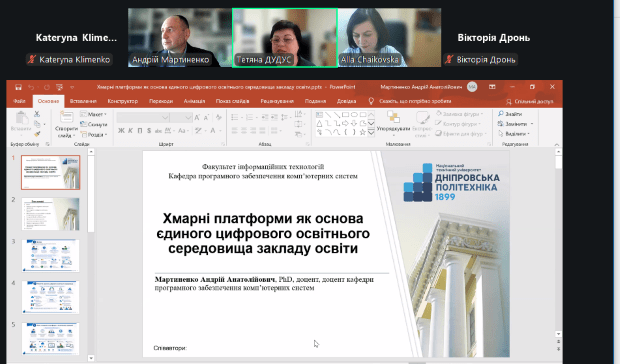
Task: Toggle Italic (К) formatting
Action: coord(130,130)
